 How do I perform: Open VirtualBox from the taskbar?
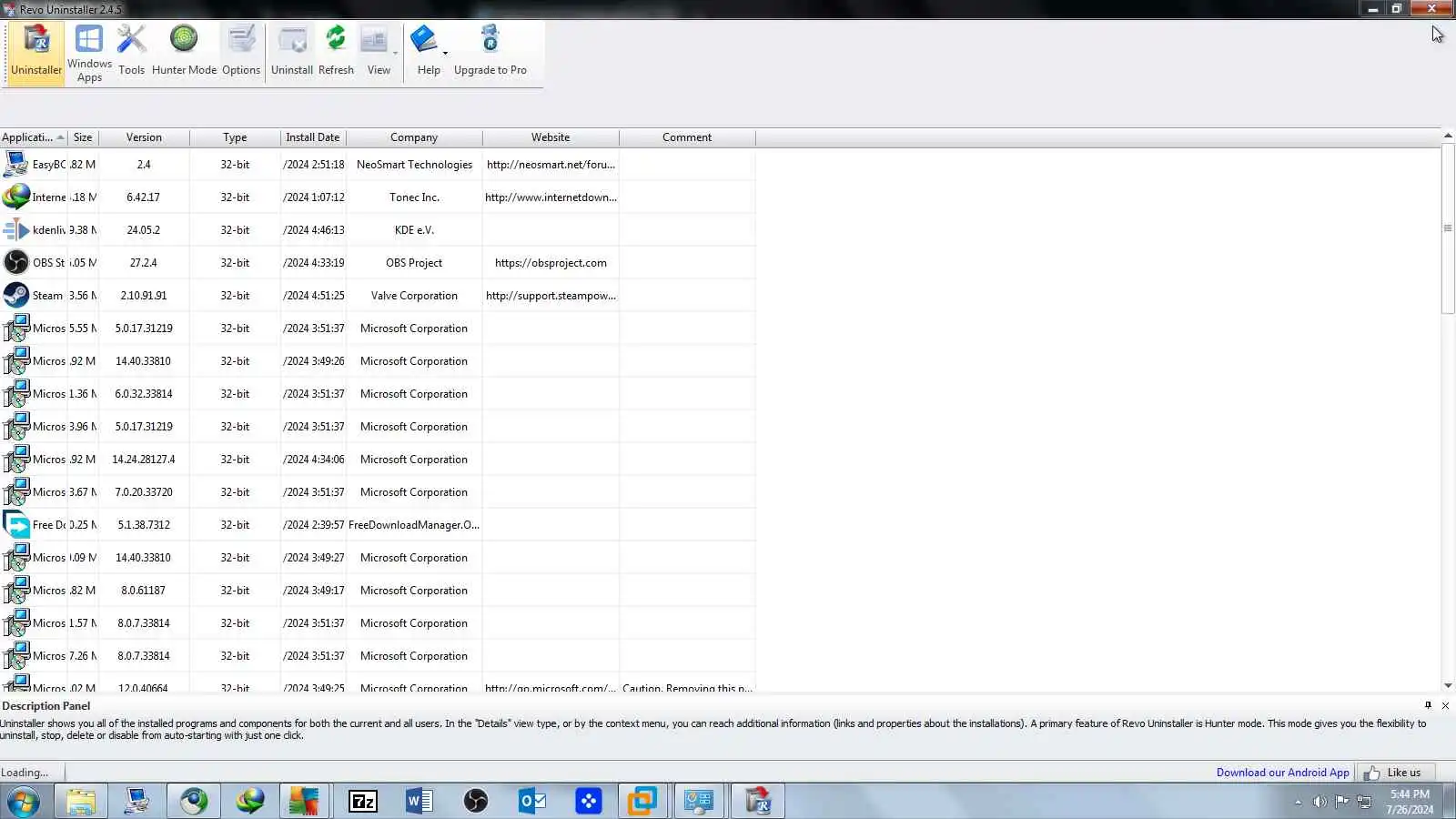pos(642,802)
